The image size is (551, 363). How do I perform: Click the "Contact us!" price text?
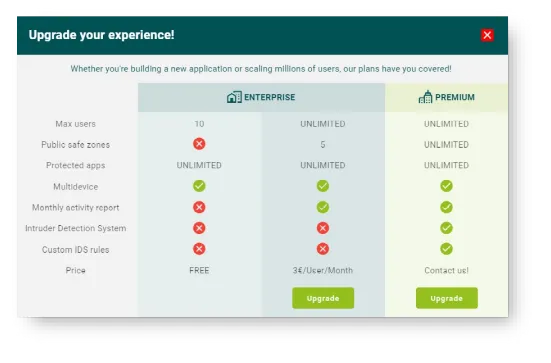[446, 270]
